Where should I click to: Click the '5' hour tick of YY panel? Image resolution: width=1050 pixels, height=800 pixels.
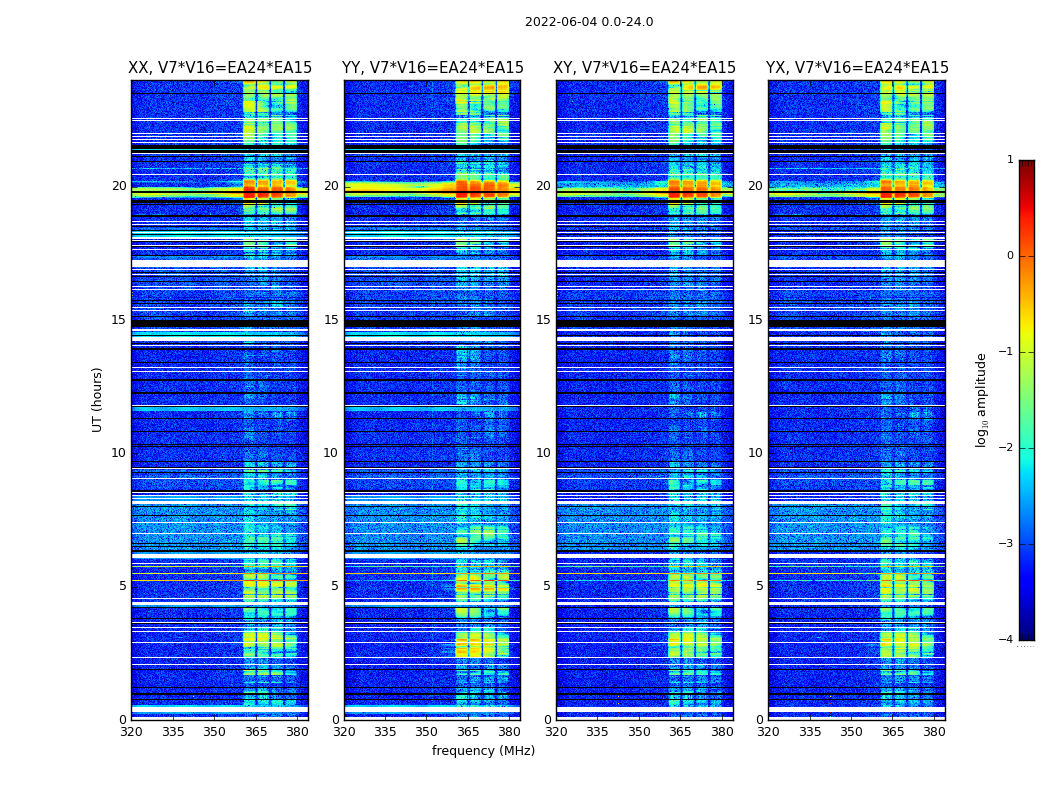[x=335, y=586]
